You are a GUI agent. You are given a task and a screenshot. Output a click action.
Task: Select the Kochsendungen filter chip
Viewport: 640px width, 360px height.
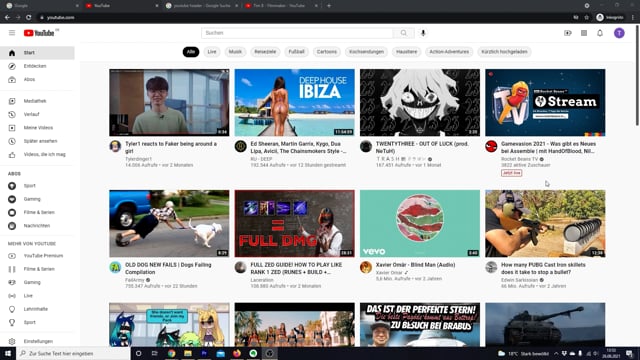click(x=367, y=52)
